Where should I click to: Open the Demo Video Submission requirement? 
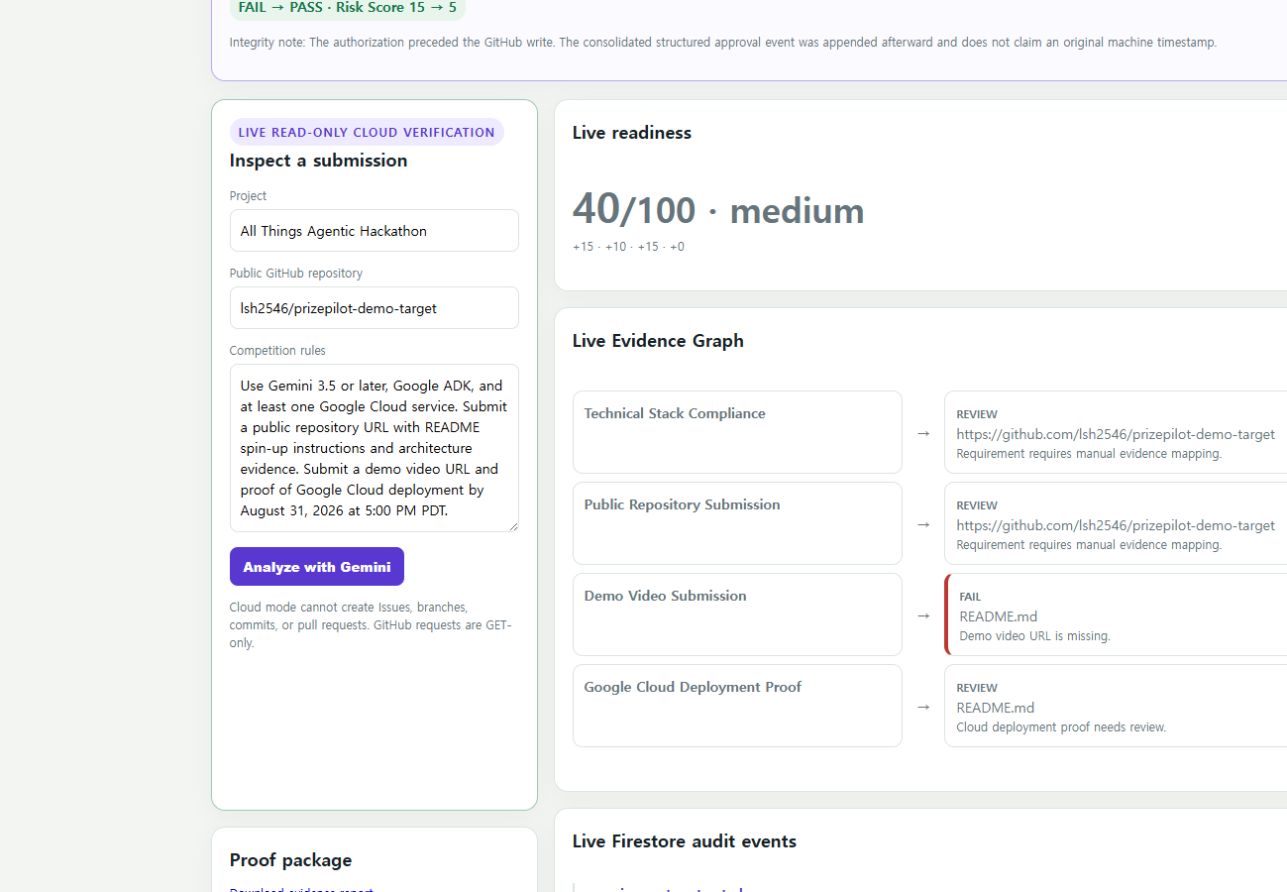click(x=737, y=614)
